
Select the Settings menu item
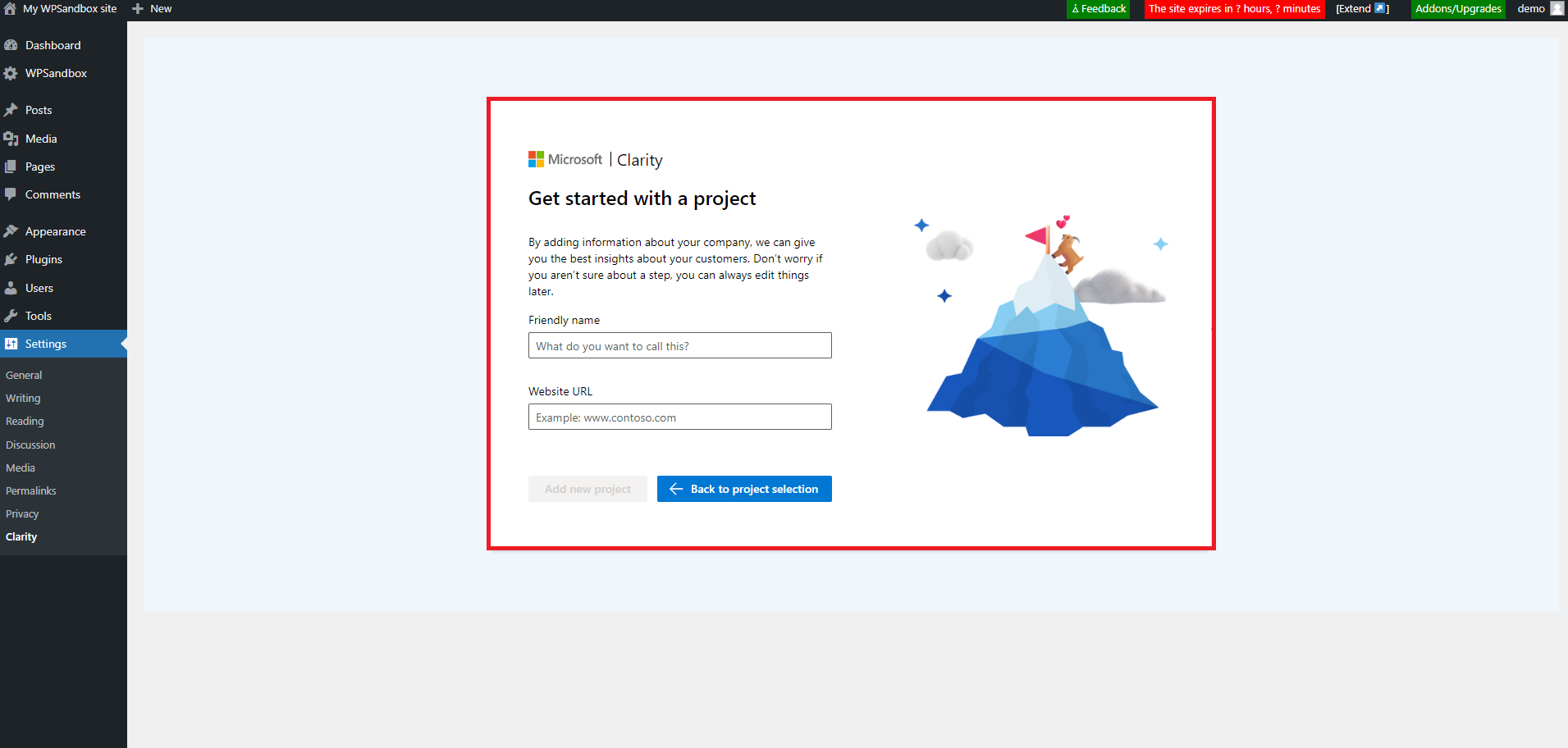point(63,344)
